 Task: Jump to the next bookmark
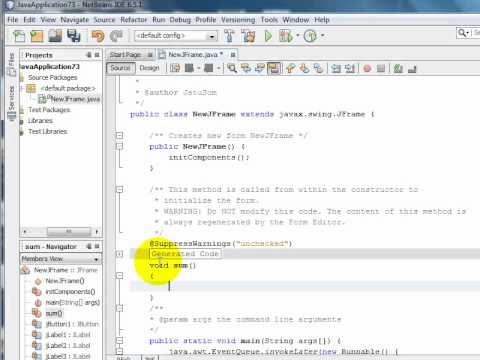click(x=304, y=68)
